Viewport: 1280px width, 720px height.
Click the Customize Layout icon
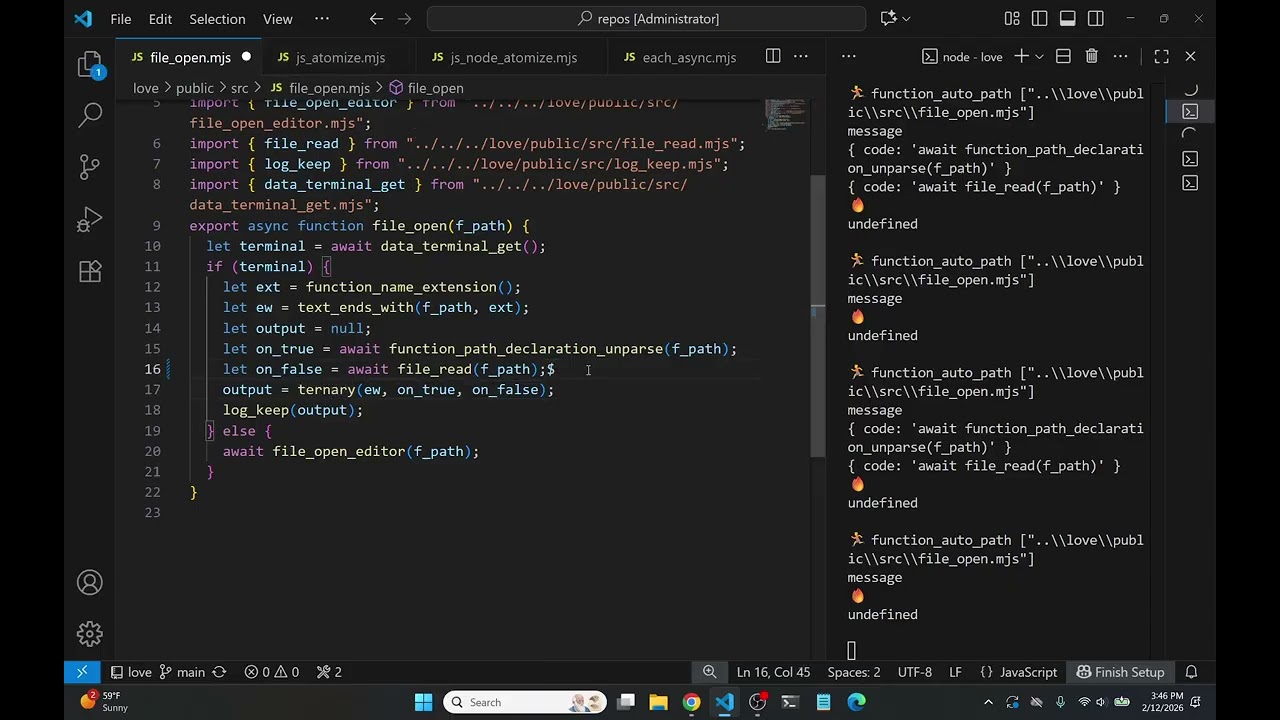point(1012,18)
